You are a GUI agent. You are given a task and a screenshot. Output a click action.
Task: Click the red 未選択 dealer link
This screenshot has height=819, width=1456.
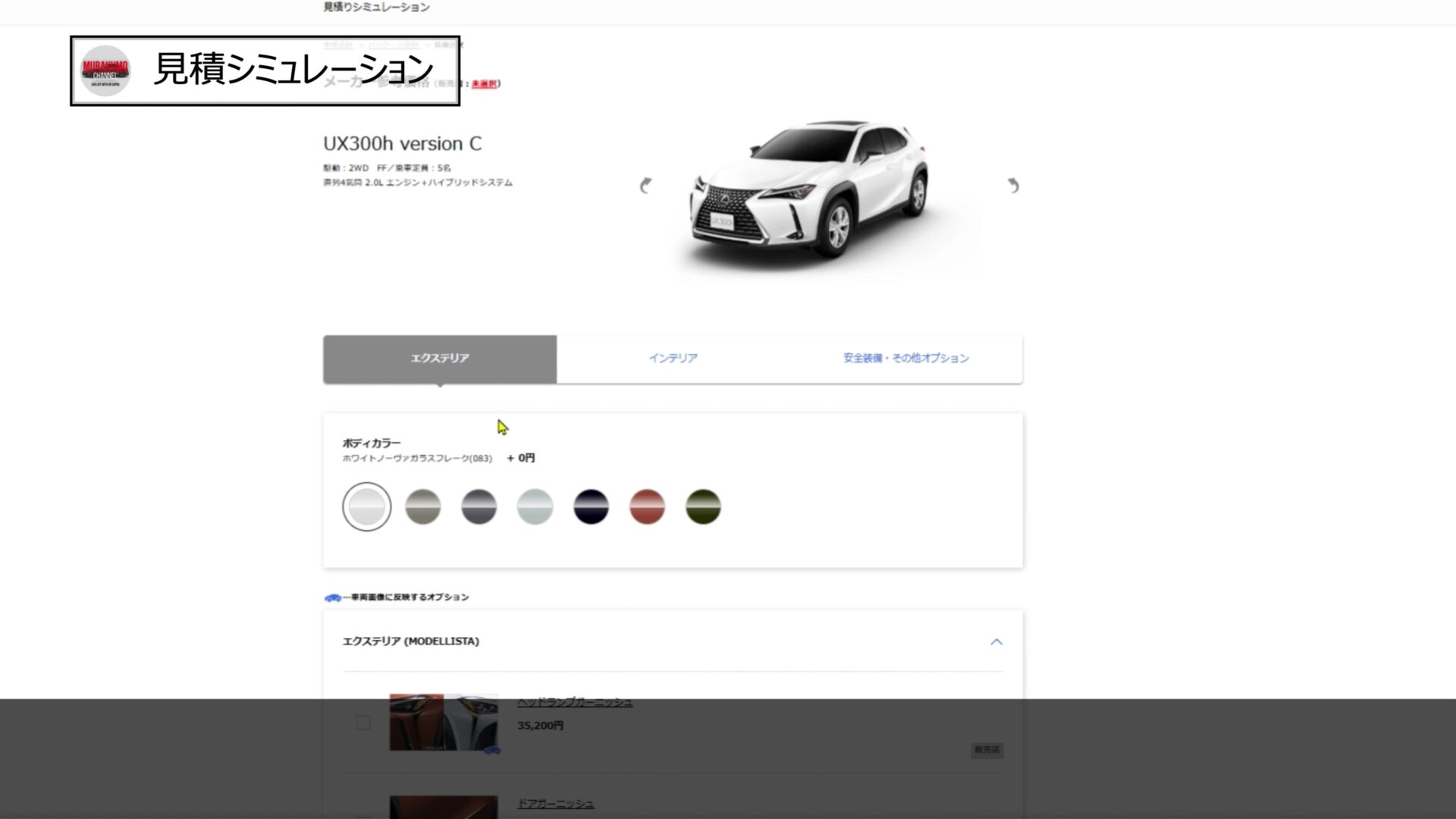pos(484,84)
